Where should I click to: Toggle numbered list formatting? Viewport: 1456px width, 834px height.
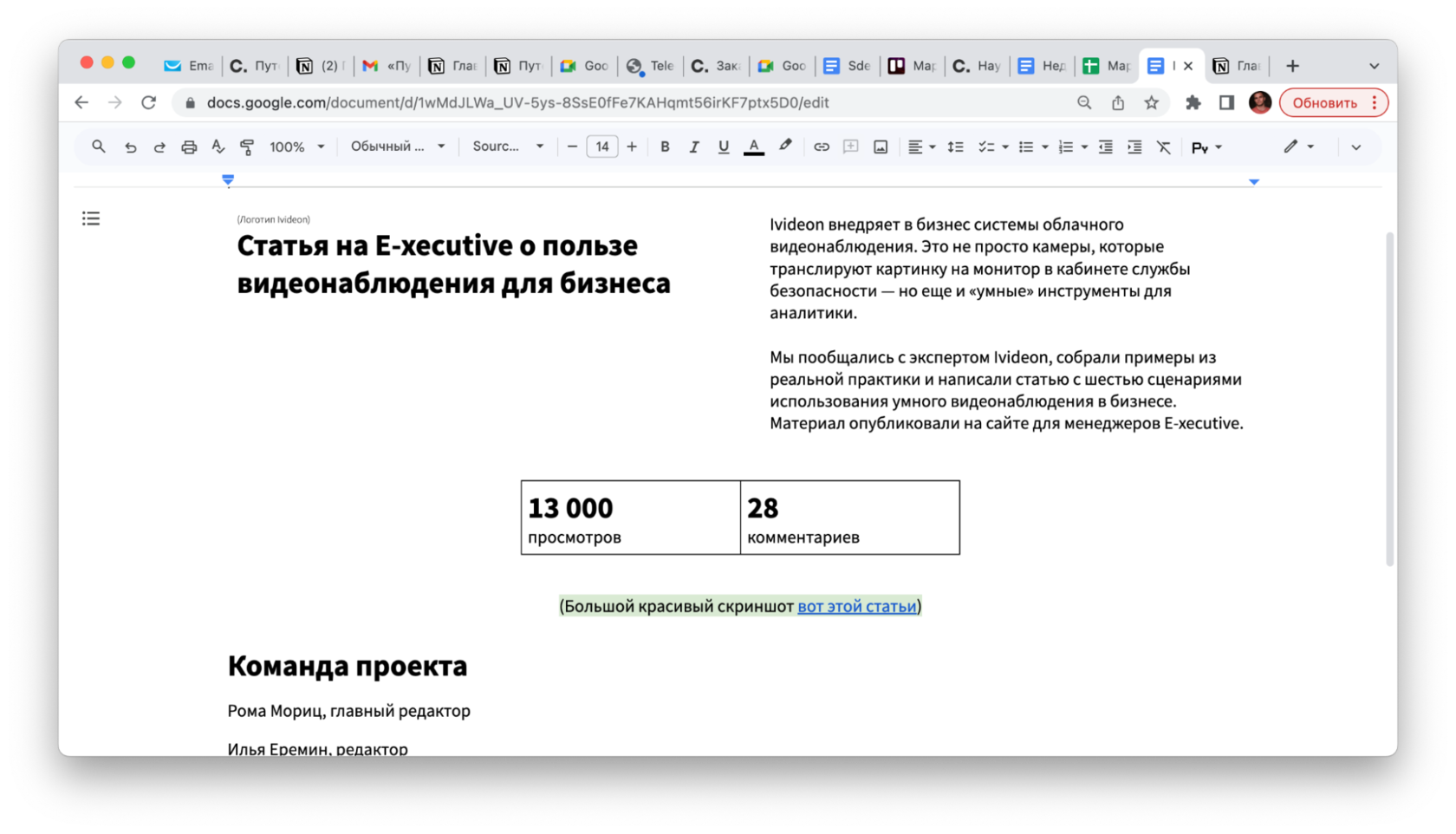pos(1066,147)
